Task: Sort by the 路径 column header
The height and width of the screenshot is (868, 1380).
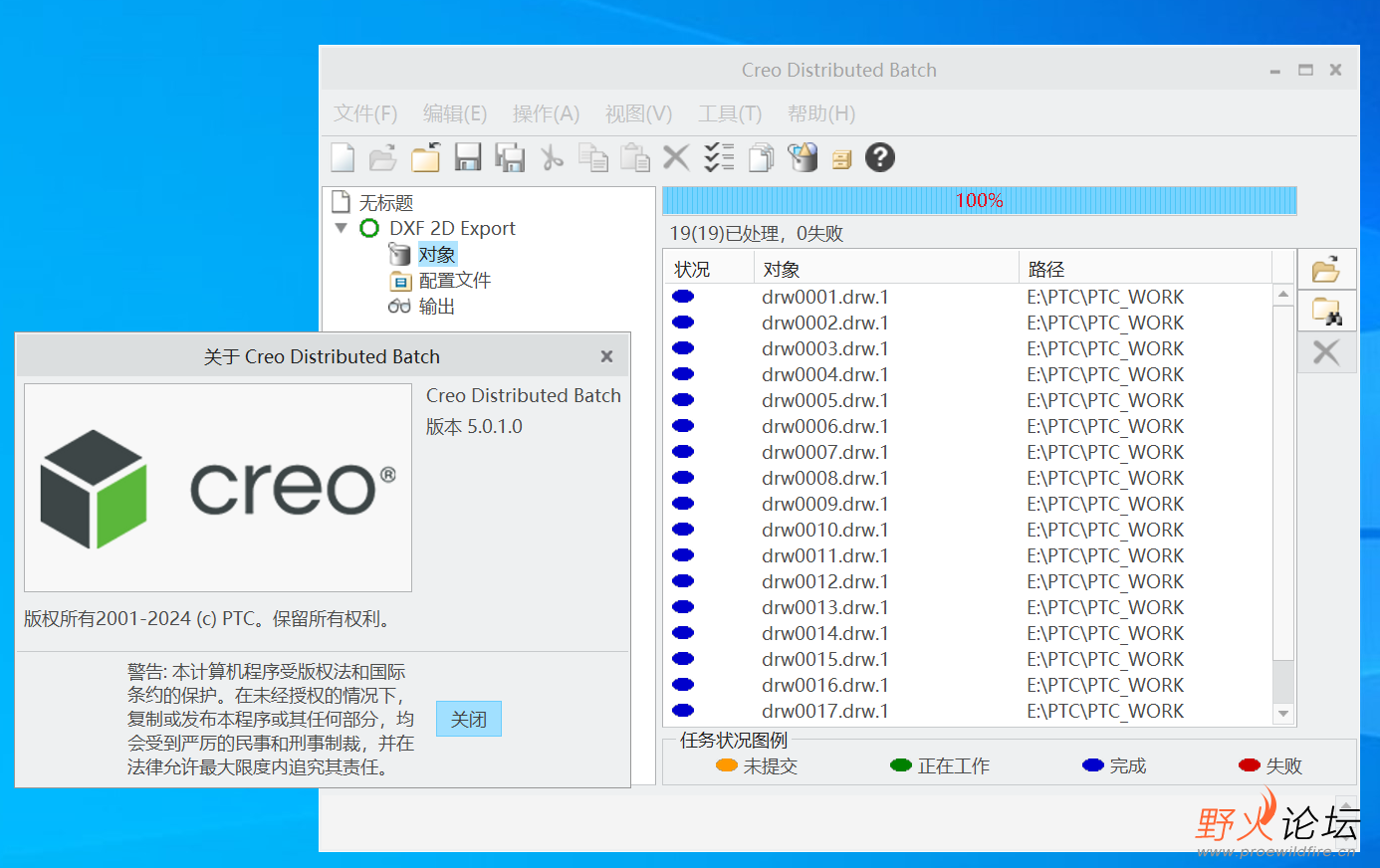Action: 1145,269
